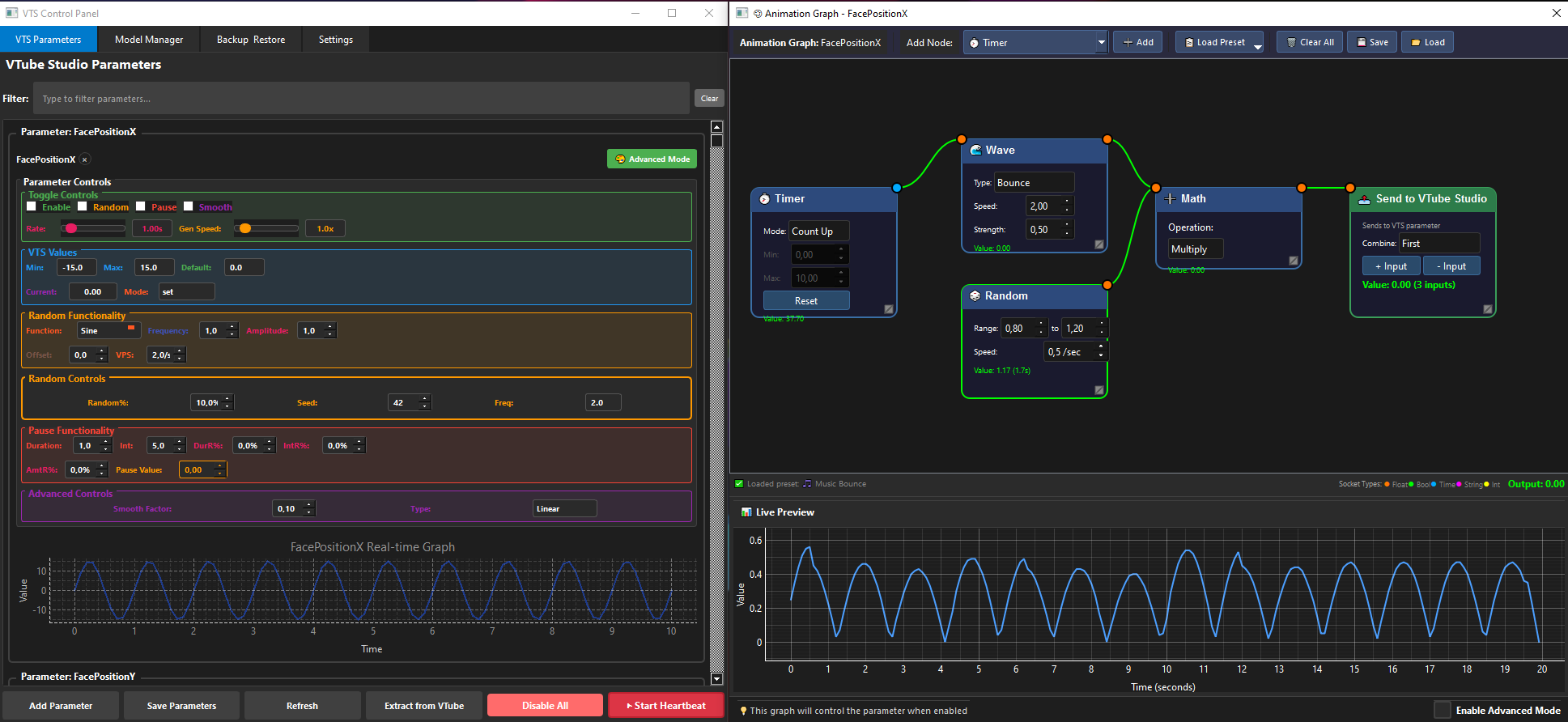Click the Math node plus icon
The image size is (1568, 722).
click(x=1170, y=198)
